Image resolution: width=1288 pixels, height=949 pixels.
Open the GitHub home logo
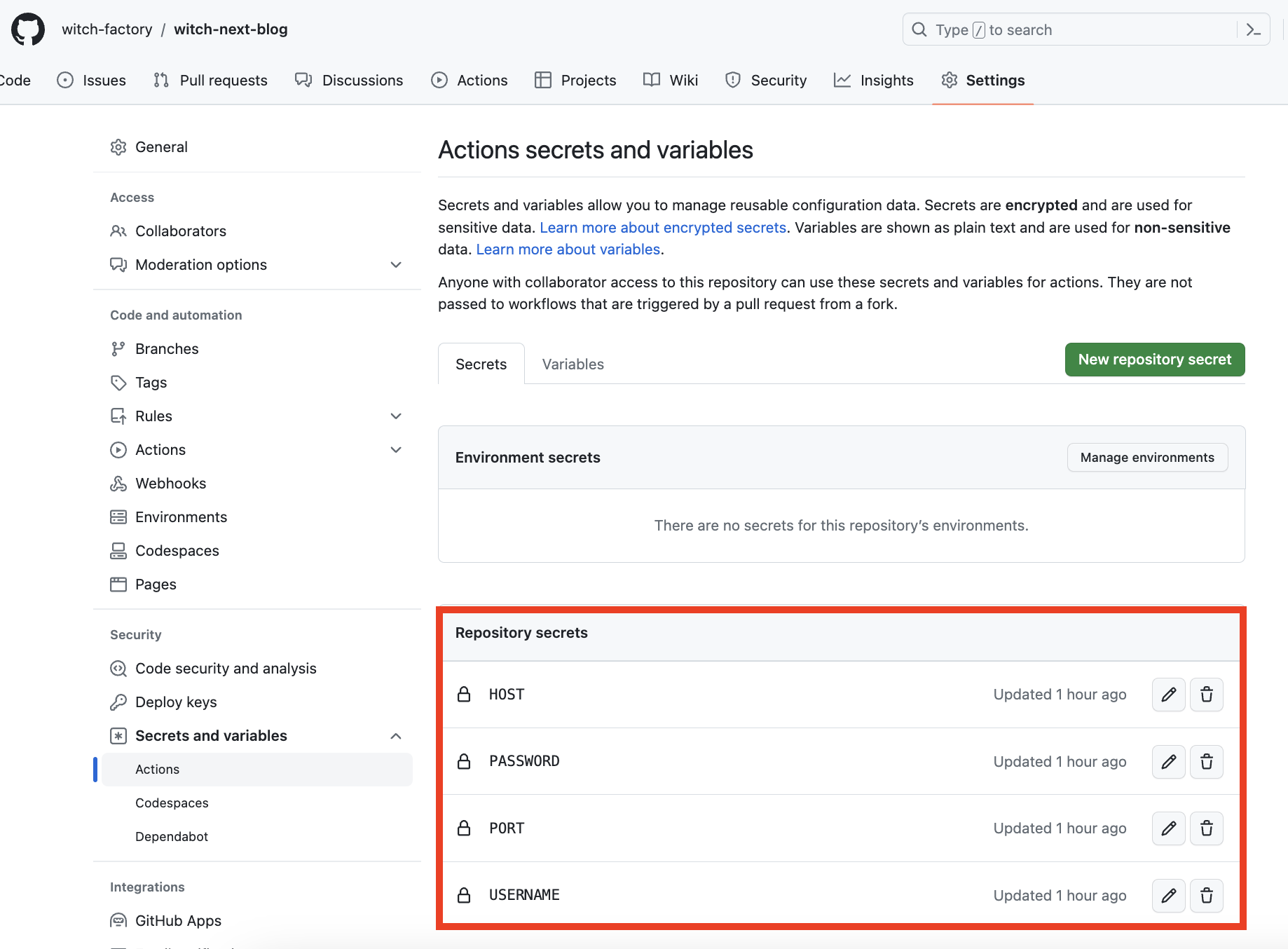[28, 29]
